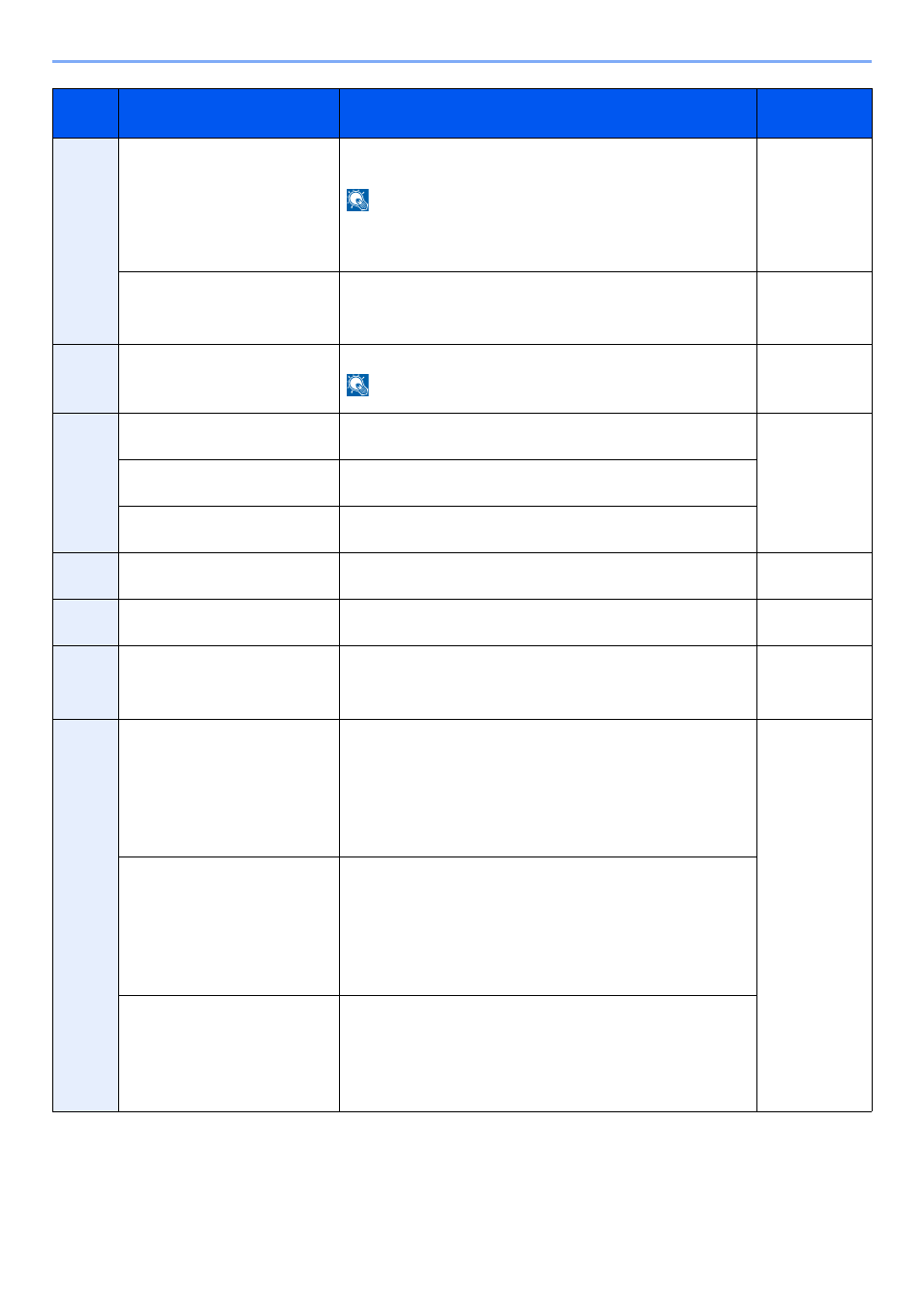Image resolution: width=924 pixels, height=1308 pixels.
Task: Click the light-blue cell spanning three short rows
Action: 85,483
